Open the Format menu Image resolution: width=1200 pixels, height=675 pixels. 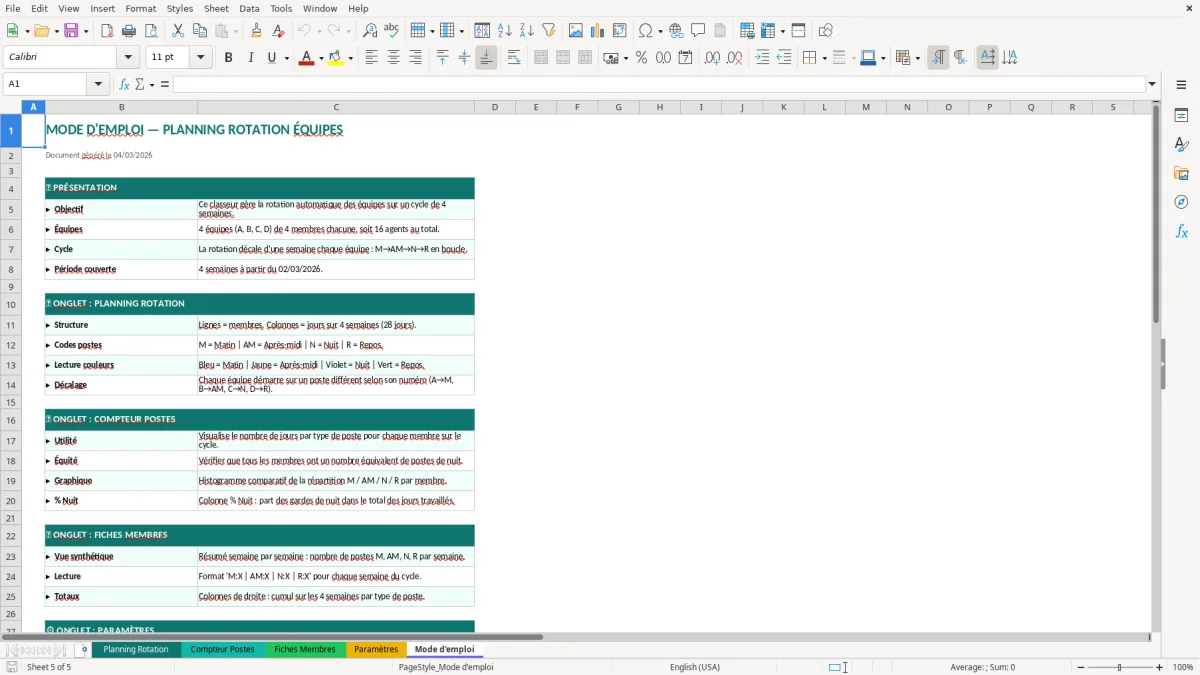140,8
